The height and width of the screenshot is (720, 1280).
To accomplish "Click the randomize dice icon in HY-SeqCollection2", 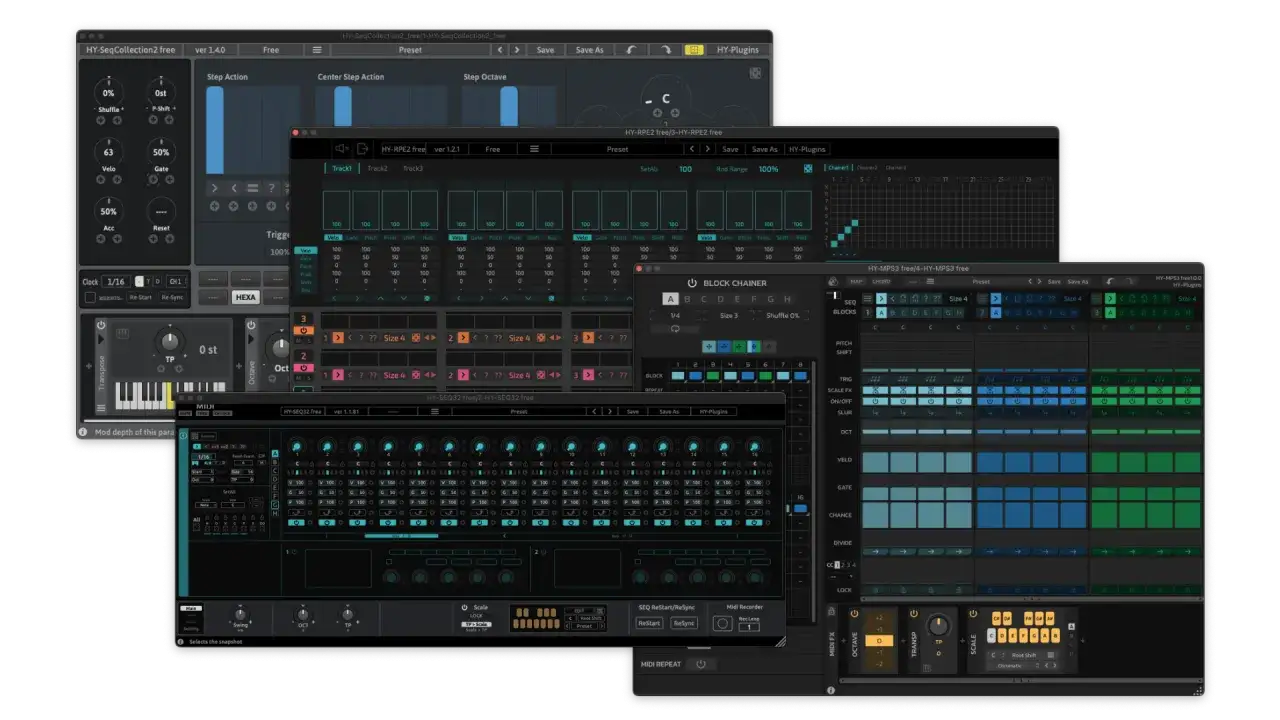I will [x=755, y=73].
